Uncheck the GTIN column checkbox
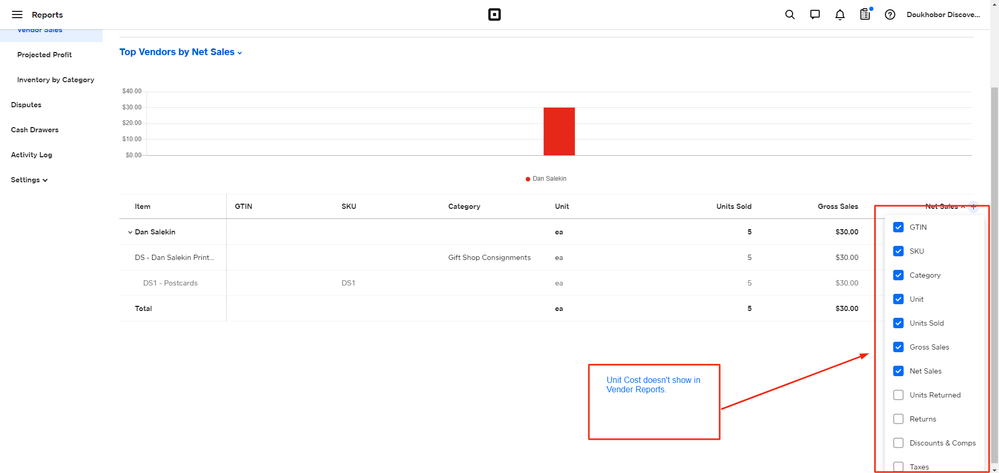Screen dimensions: 999x473 898,227
